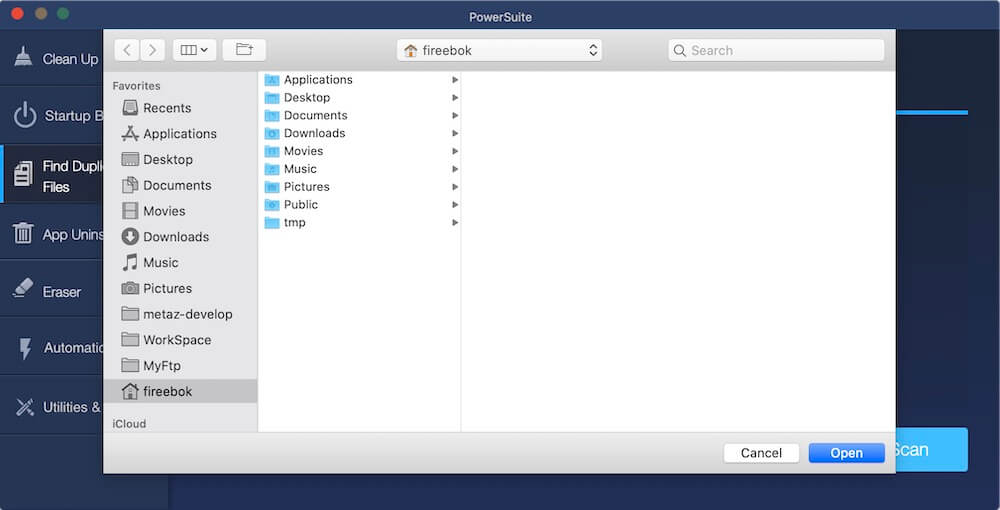Viewport: 1000px width, 510px height.
Task: Click the Applications folder icon in column
Action: tap(272, 80)
